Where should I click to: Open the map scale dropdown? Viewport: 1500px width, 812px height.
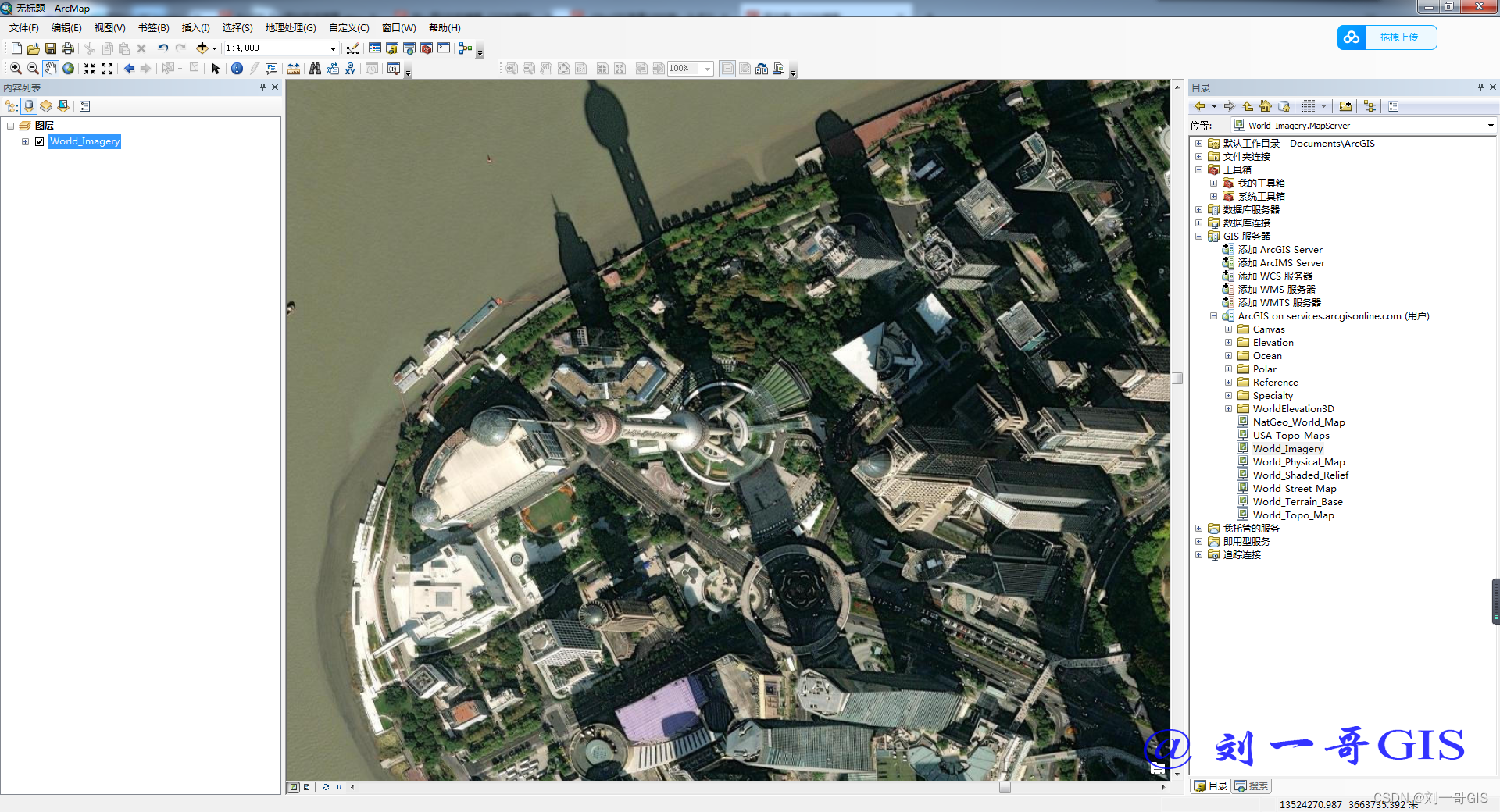coord(333,48)
